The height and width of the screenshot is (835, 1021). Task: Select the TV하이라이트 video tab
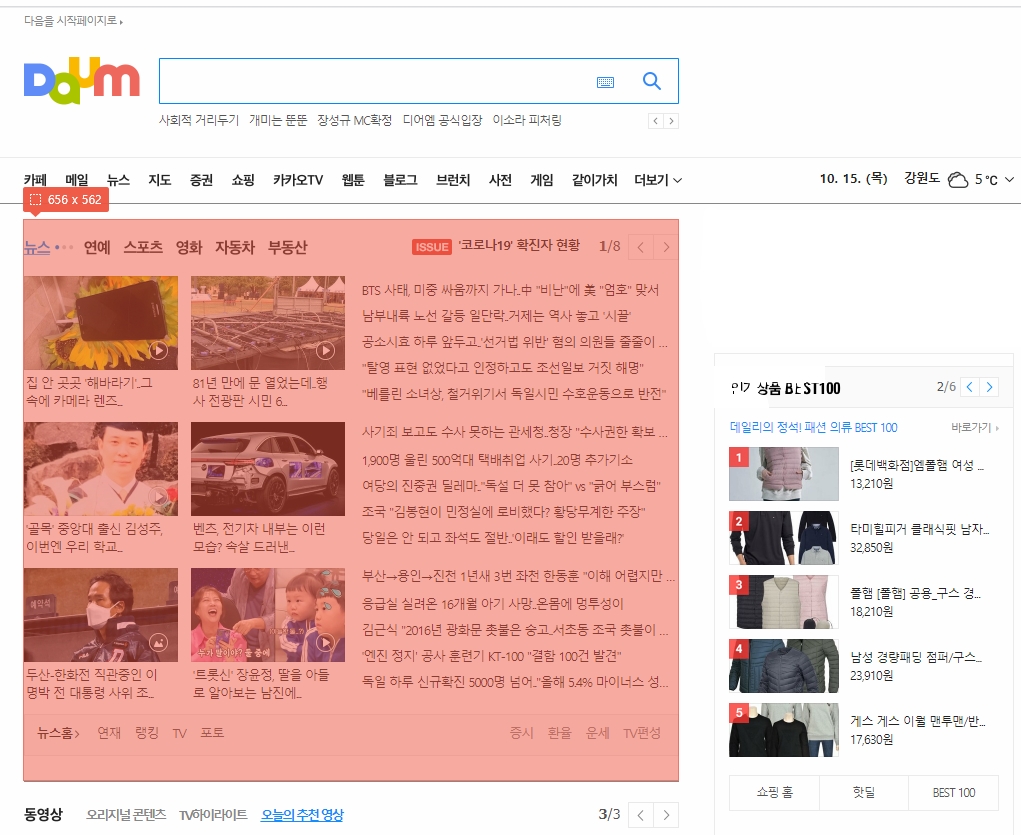tap(213, 815)
